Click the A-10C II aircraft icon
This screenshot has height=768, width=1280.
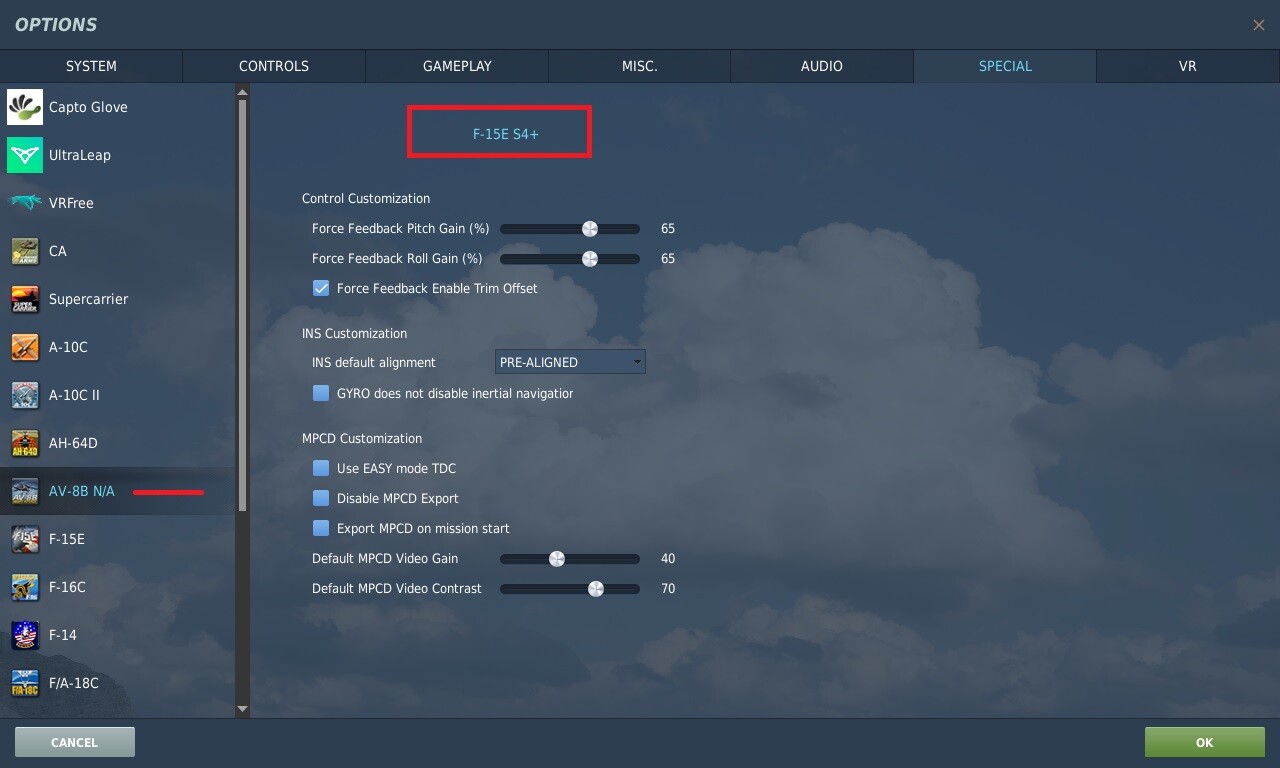pos(25,395)
